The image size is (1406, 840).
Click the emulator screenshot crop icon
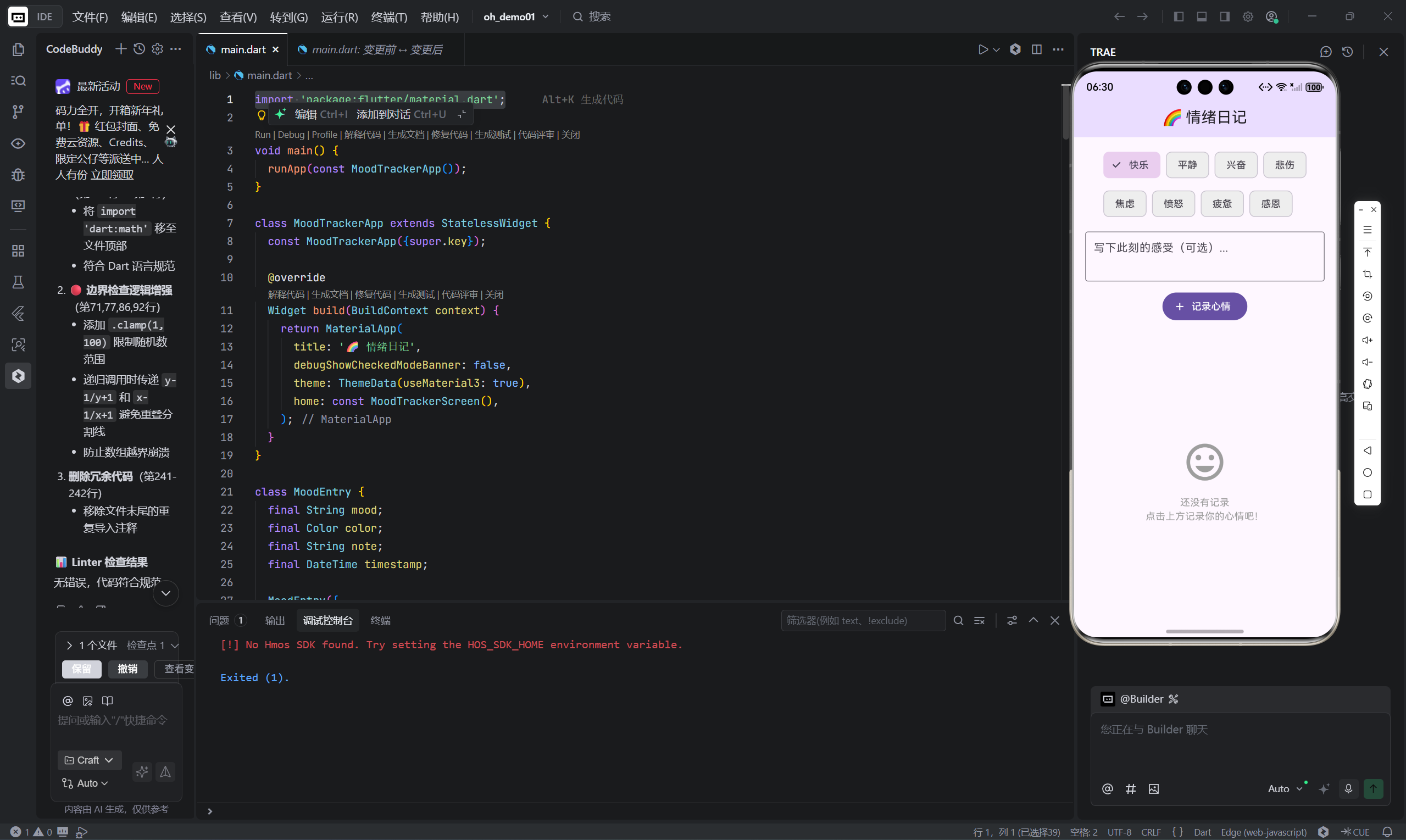pyautogui.click(x=1368, y=274)
